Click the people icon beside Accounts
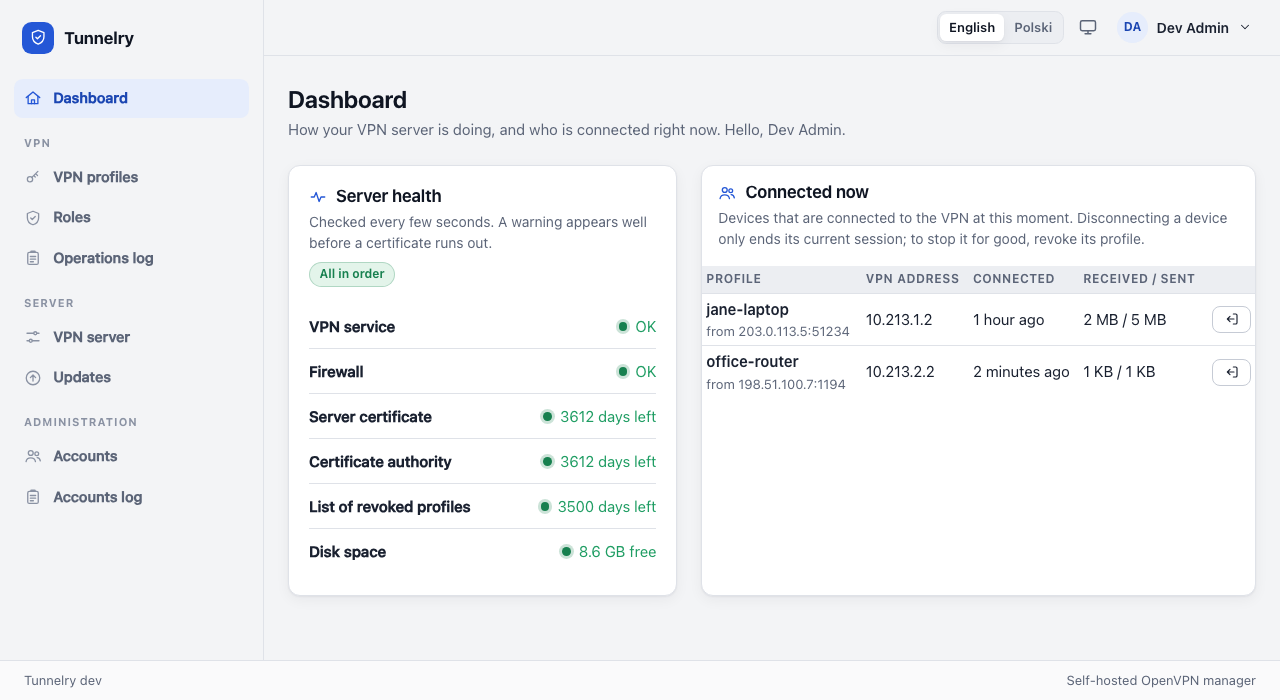This screenshot has height=700, width=1280. click(33, 456)
